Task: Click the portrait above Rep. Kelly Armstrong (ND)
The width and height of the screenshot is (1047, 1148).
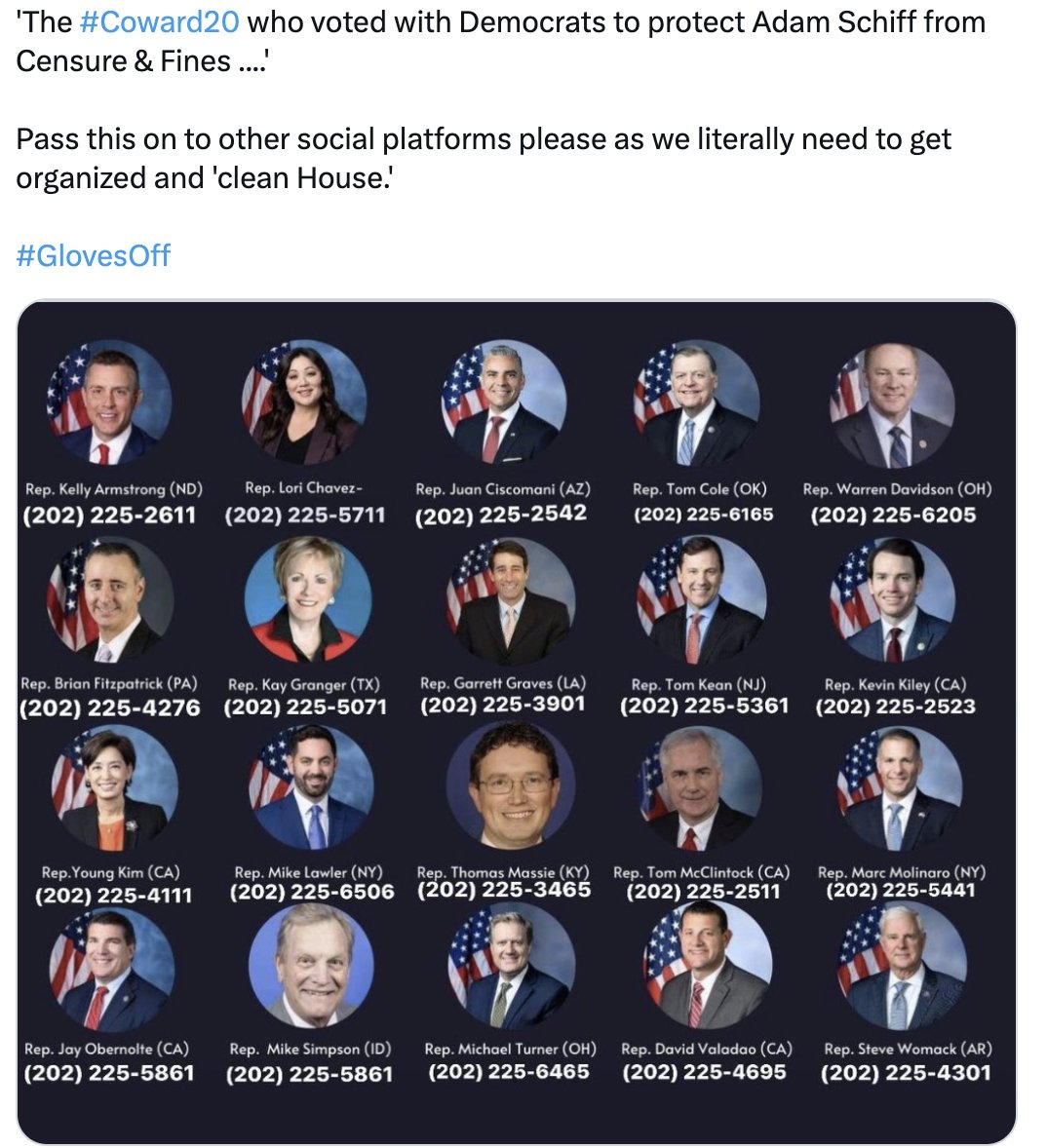Action: (x=109, y=403)
